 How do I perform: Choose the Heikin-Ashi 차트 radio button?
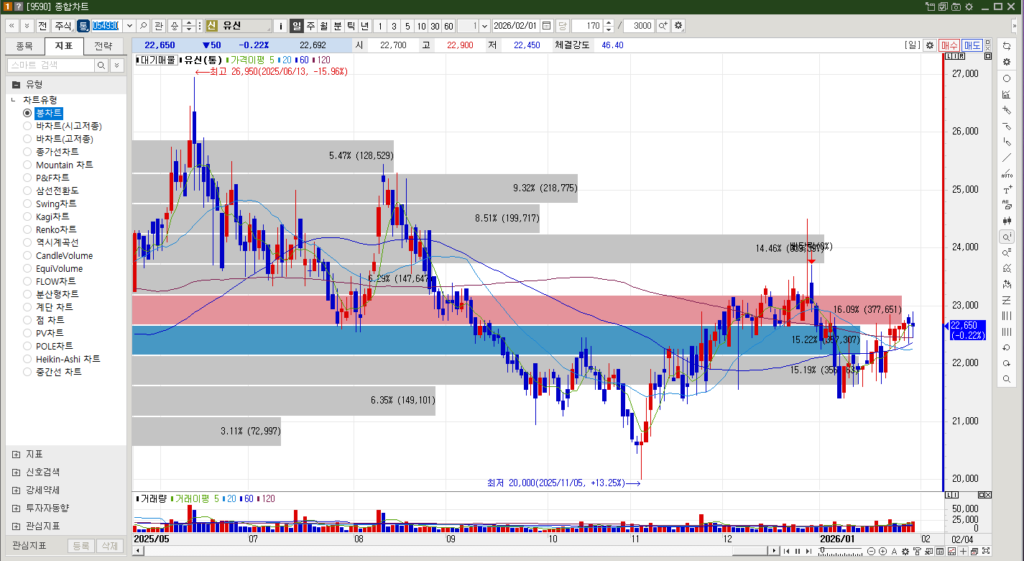[x=67, y=359]
